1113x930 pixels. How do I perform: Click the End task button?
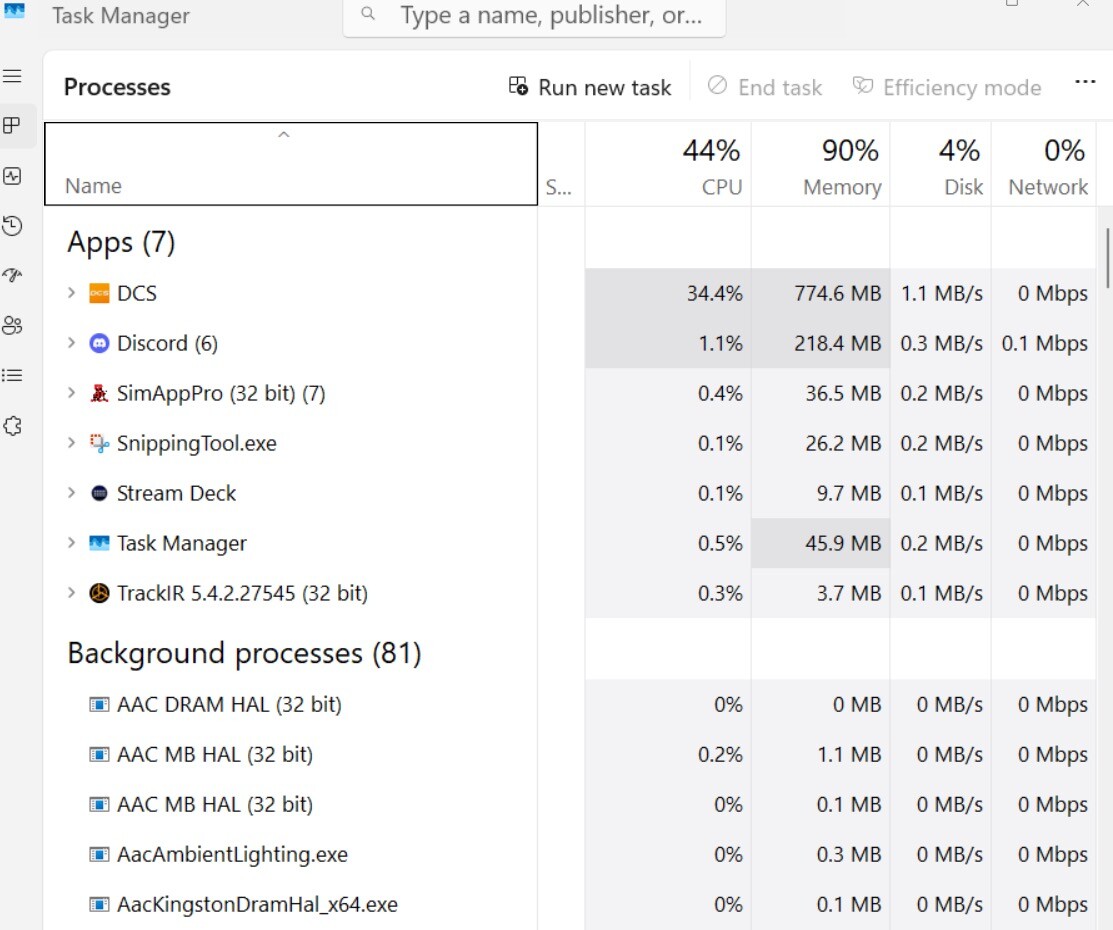tap(765, 87)
